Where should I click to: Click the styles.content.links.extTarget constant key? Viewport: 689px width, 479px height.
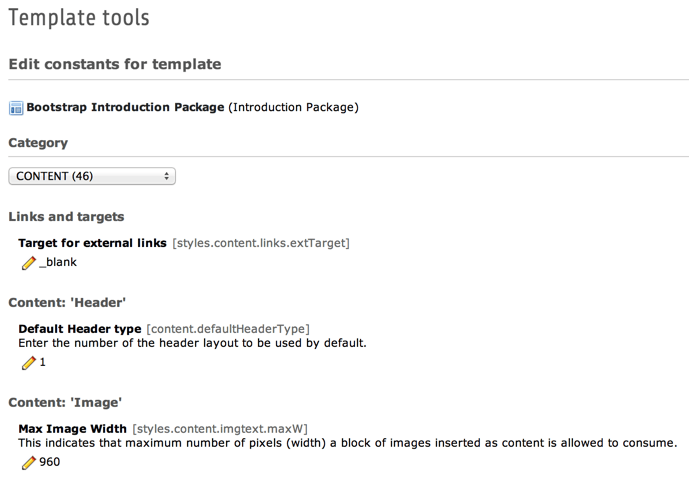pyautogui.click(x=261, y=243)
